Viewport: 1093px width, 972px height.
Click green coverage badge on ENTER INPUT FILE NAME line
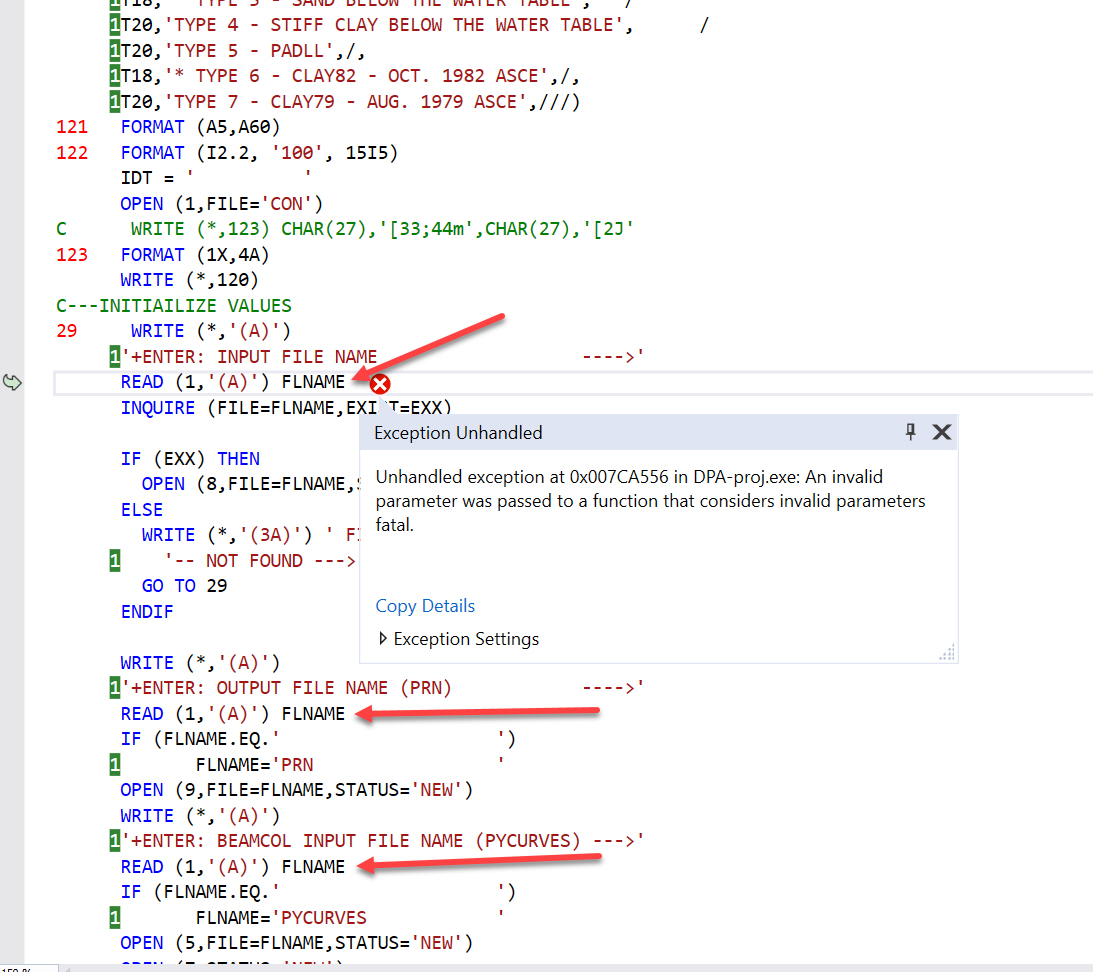tap(115, 355)
